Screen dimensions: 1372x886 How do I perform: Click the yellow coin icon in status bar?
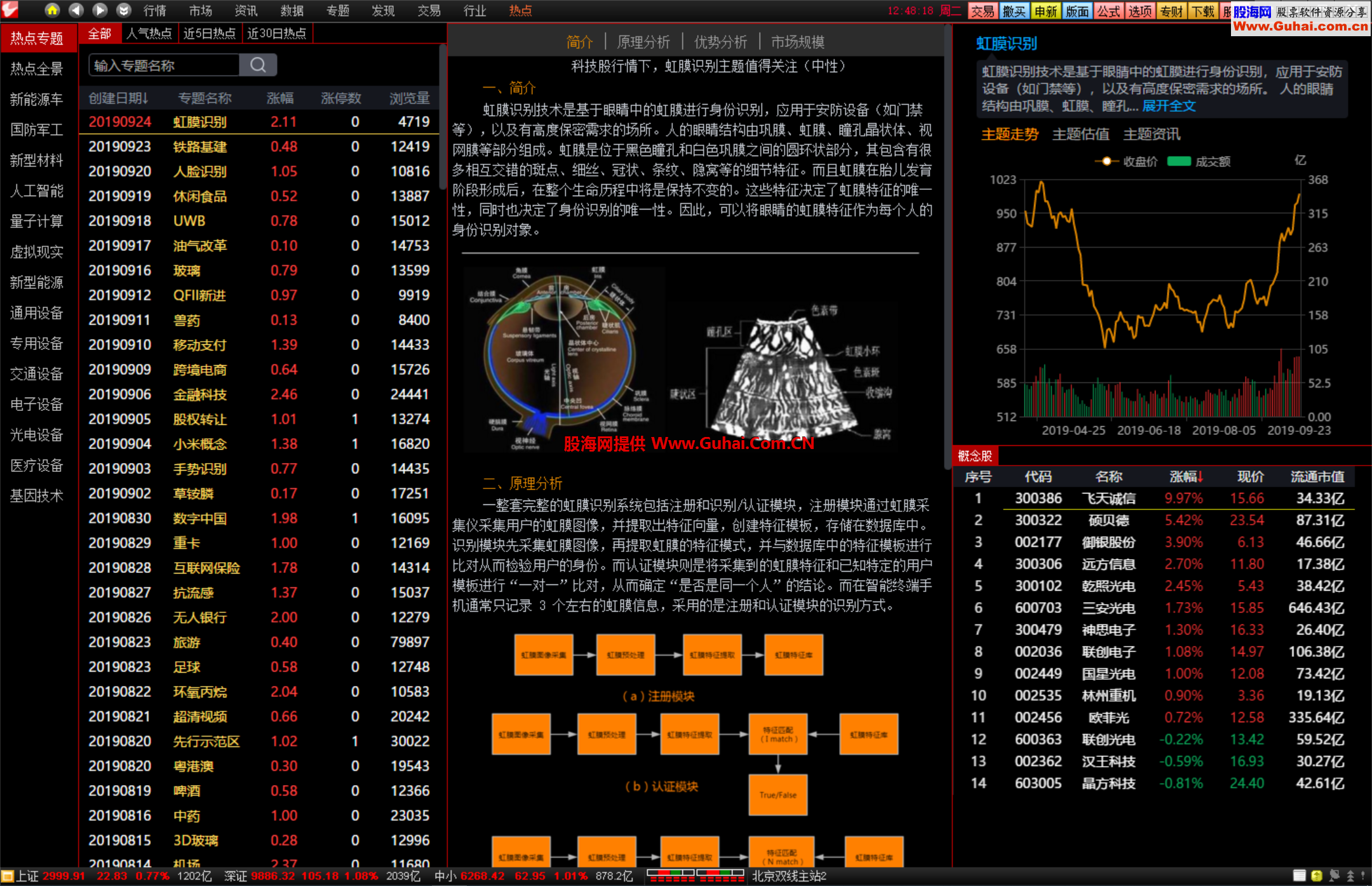(1317, 876)
